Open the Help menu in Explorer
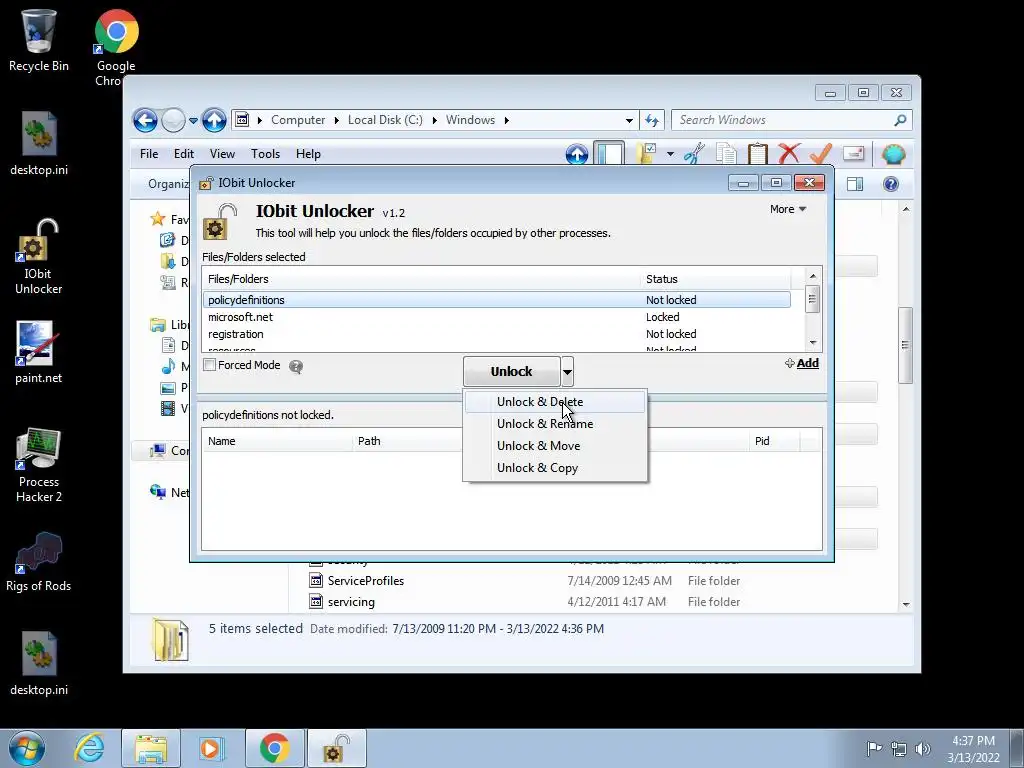This screenshot has width=1024, height=768. point(308,154)
